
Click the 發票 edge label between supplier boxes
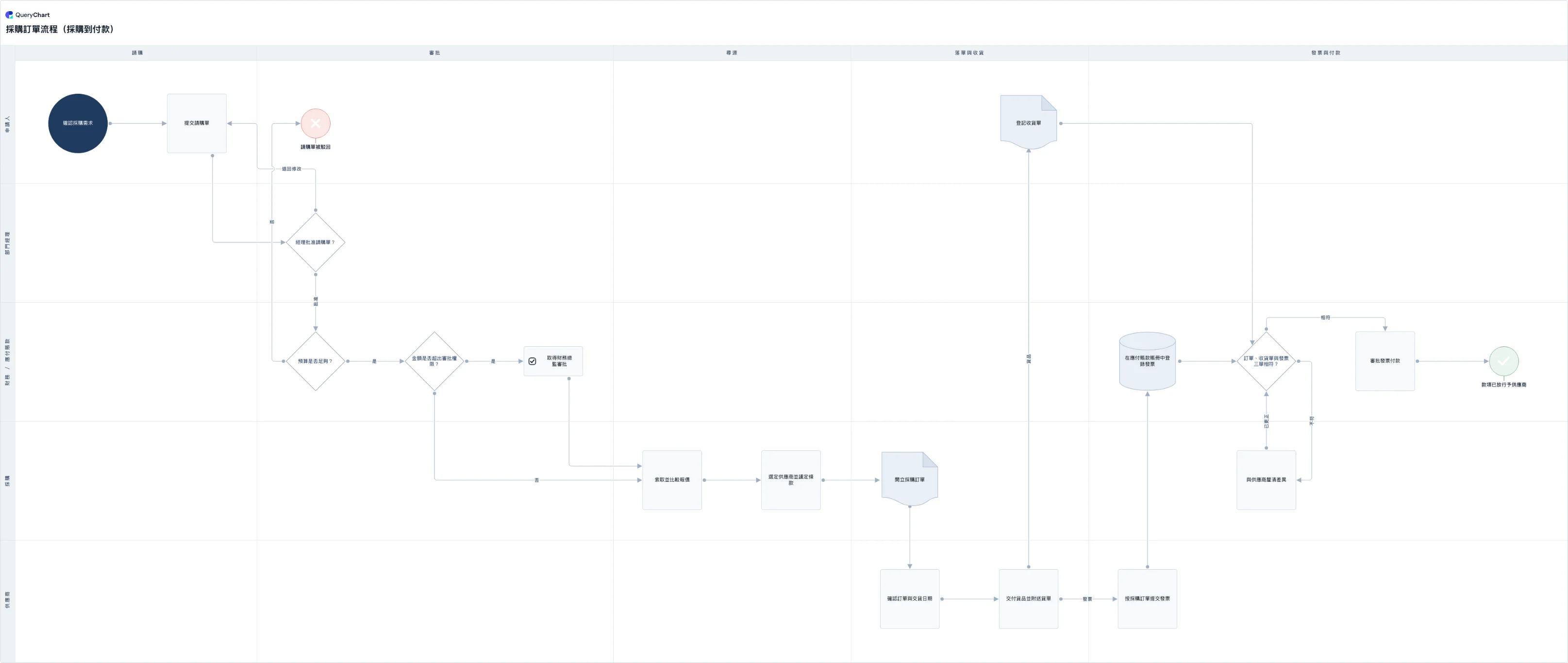point(1087,599)
